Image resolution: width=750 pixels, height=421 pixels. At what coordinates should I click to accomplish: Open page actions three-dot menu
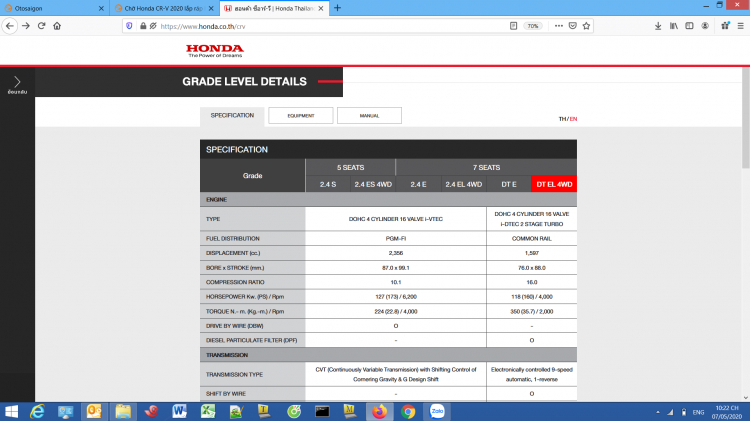(558, 26)
